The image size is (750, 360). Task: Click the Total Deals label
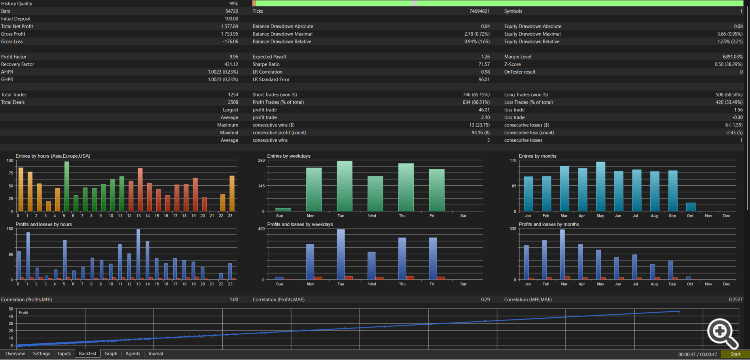14,102
